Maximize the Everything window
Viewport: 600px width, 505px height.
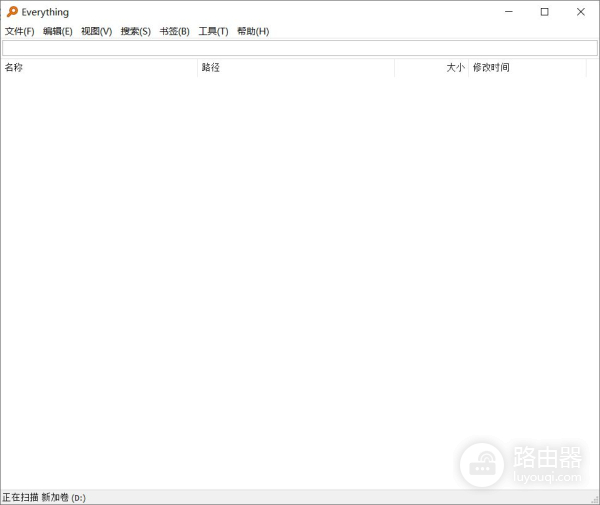click(545, 12)
